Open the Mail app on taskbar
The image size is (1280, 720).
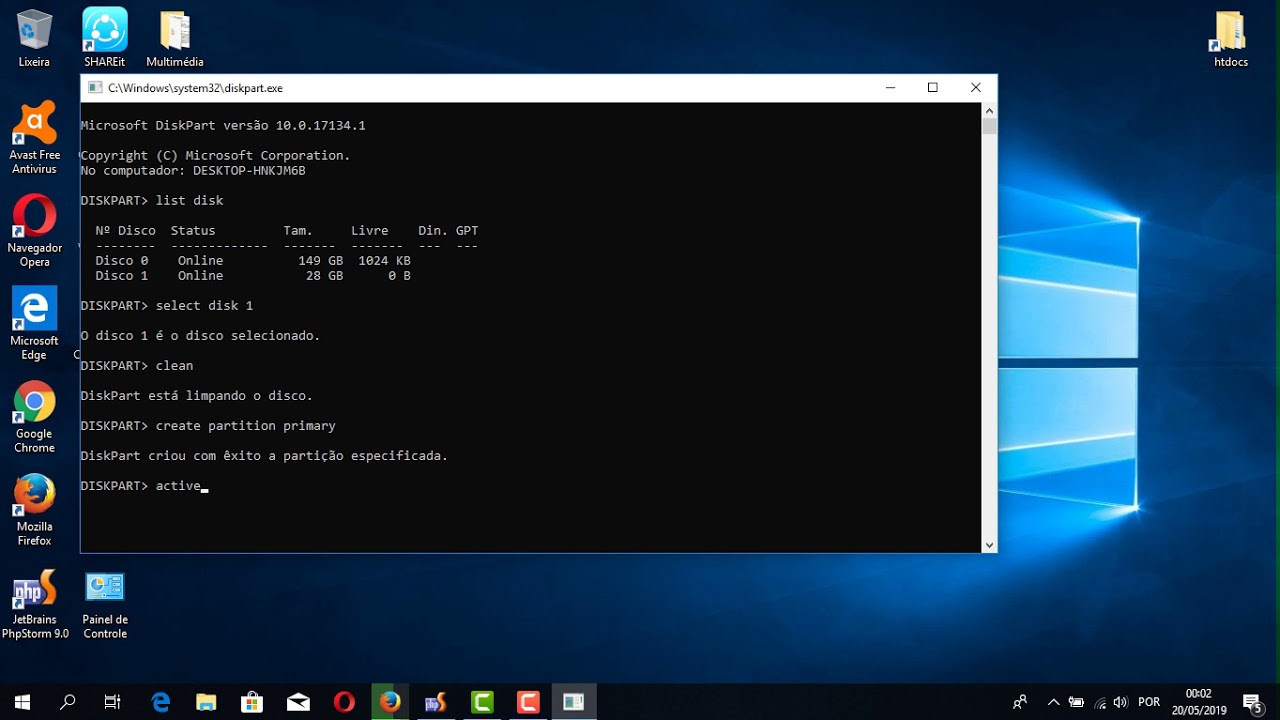tap(298, 702)
